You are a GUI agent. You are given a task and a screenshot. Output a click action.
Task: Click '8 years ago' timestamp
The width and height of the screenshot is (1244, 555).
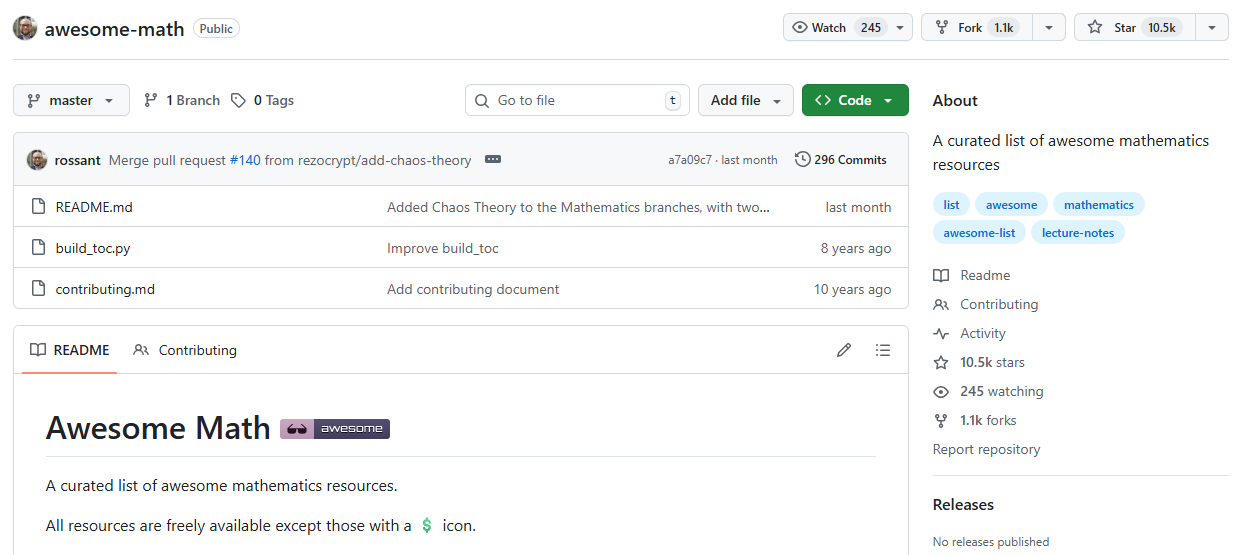coord(856,248)
